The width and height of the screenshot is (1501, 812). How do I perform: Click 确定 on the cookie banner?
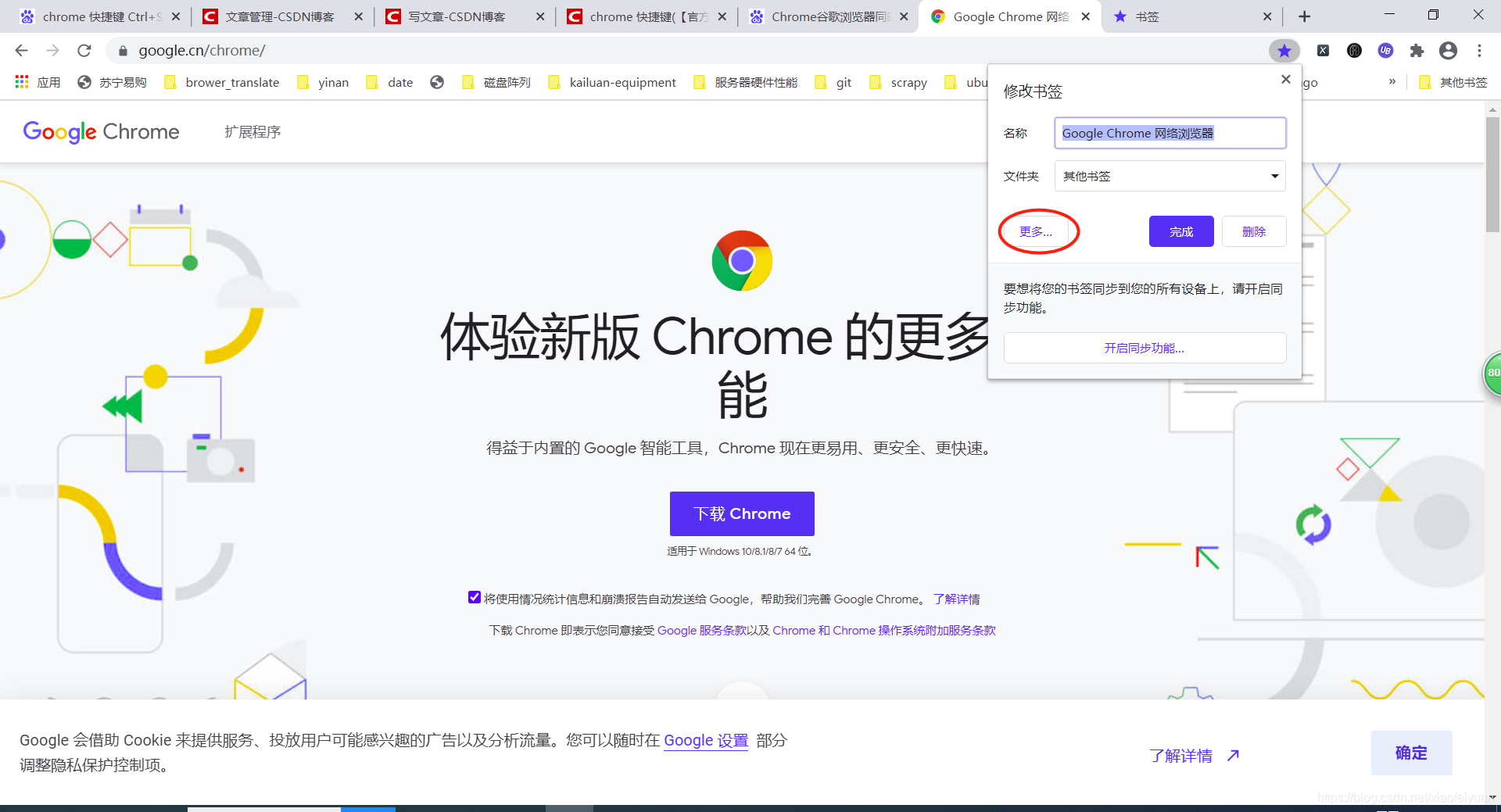pyautogui.click(x=1411, y=753)
